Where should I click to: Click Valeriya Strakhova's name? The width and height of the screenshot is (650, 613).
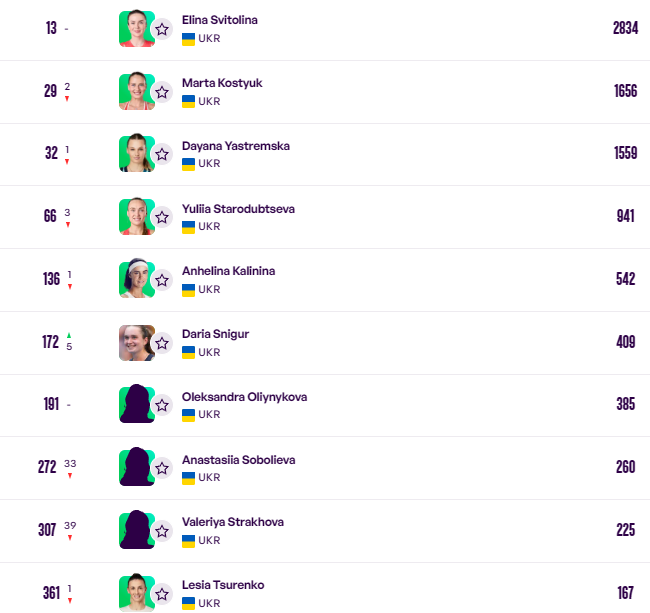tap(233, 522)
